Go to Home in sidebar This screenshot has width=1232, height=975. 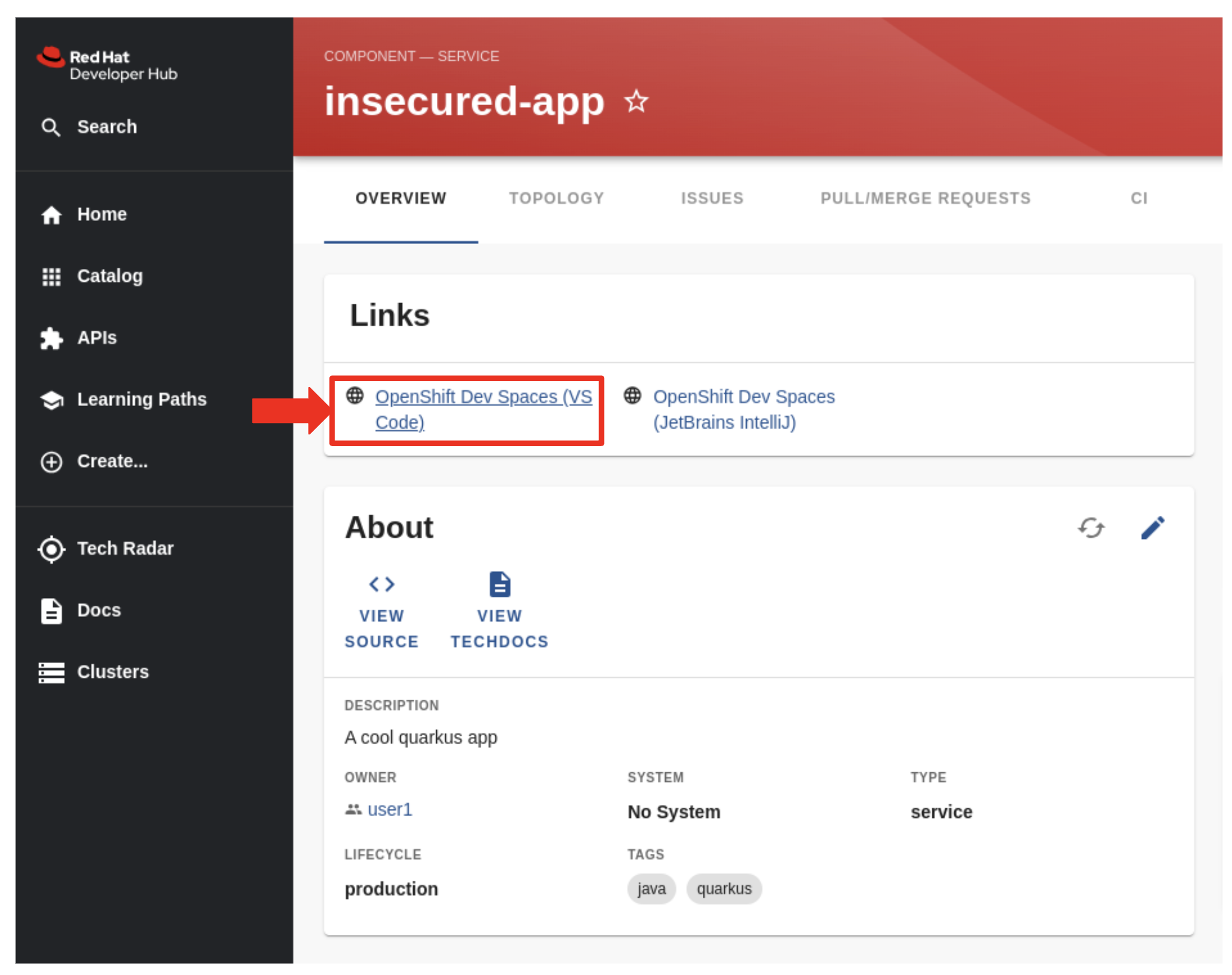(102, 214)
